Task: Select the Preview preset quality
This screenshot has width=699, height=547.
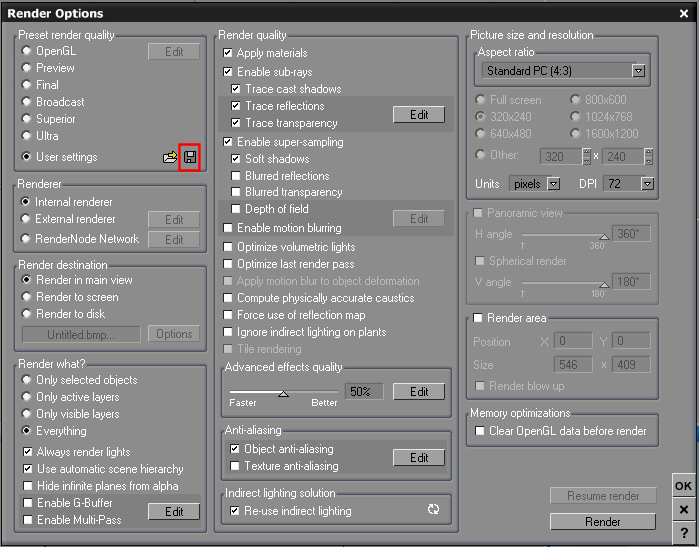Action: pos(26,68)
